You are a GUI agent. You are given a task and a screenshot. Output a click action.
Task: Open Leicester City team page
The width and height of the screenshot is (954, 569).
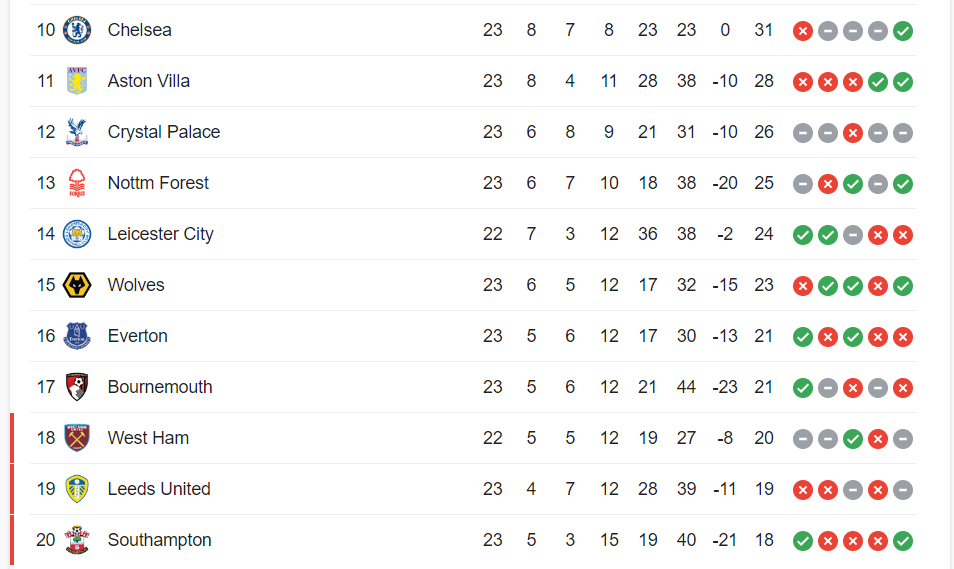(x=161, y=234)
